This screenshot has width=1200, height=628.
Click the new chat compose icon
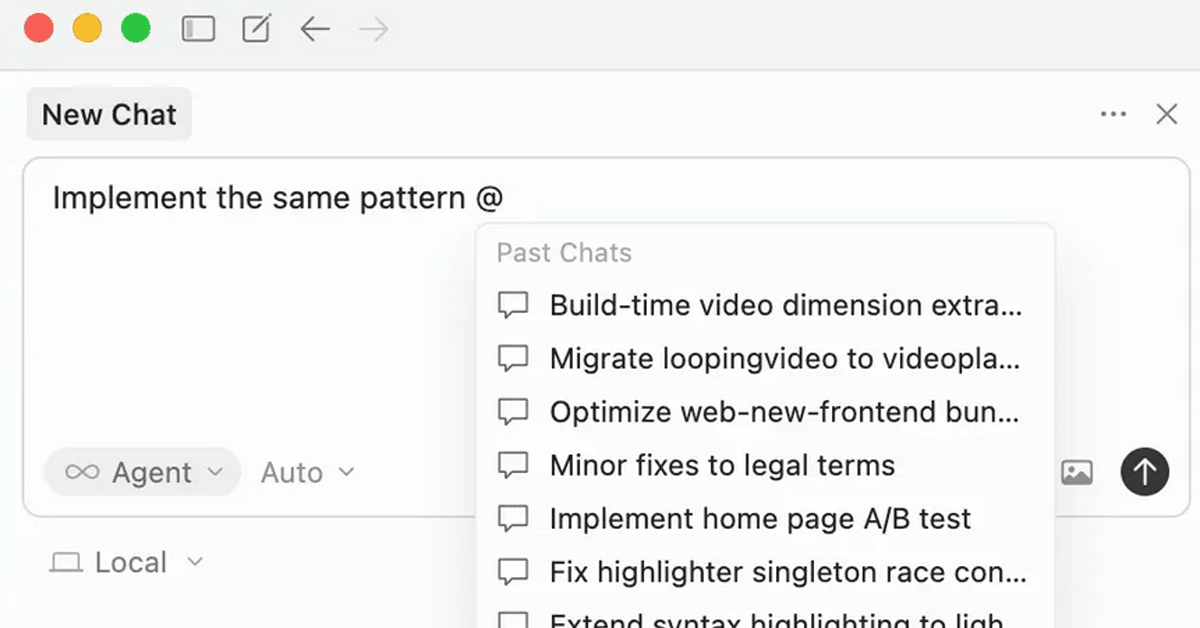tap(257, 29)
